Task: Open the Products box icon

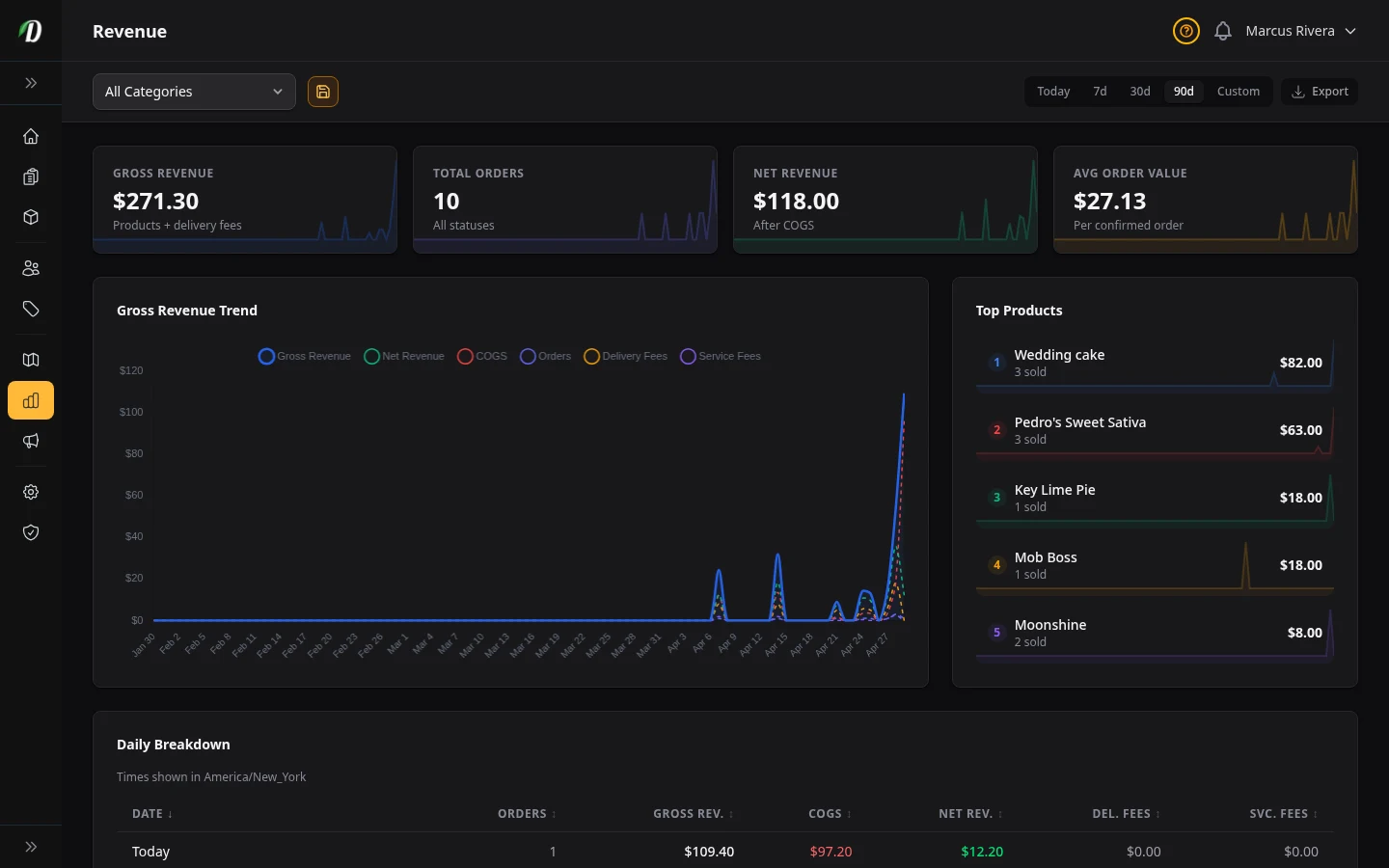Action: click(30, 217)
